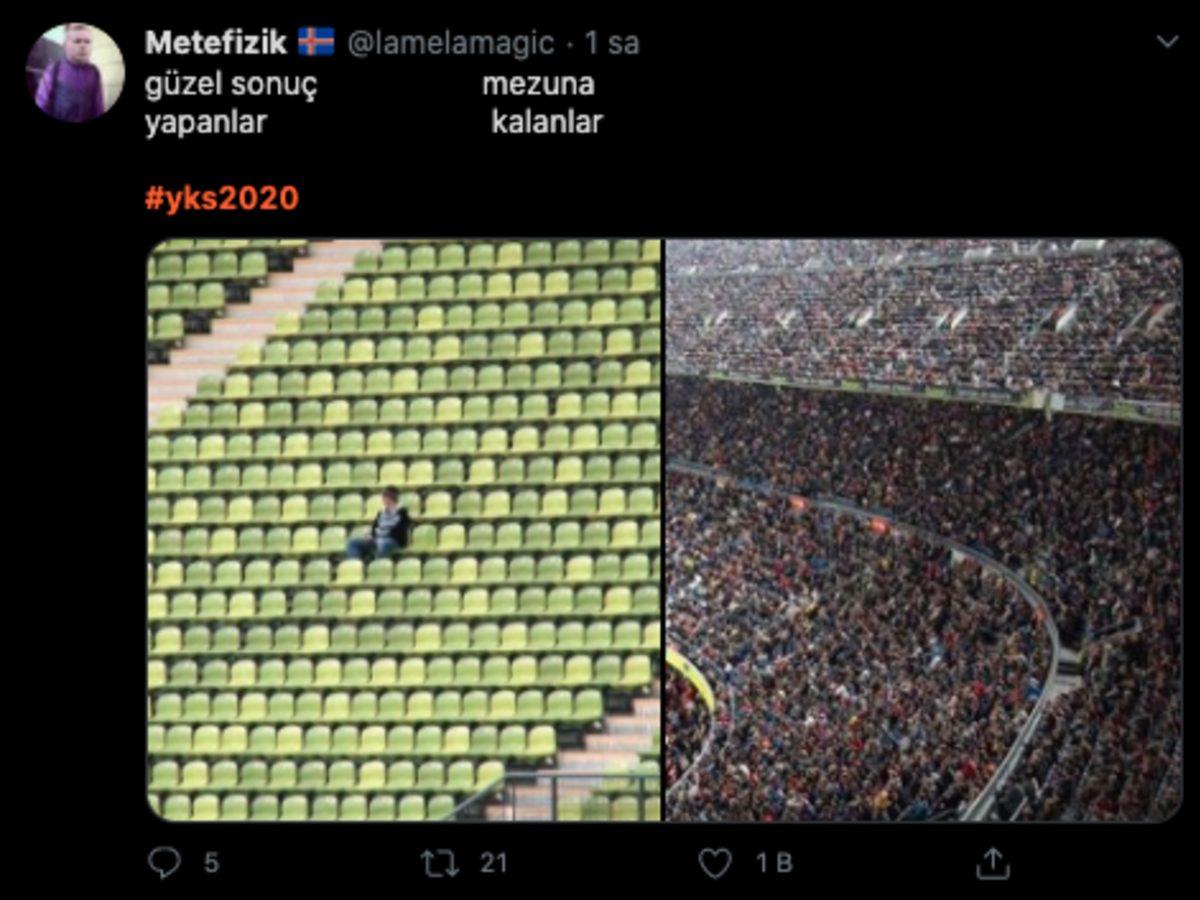Click the tweet text 'güzel sonuç yapanlar'

coord(231,103)
